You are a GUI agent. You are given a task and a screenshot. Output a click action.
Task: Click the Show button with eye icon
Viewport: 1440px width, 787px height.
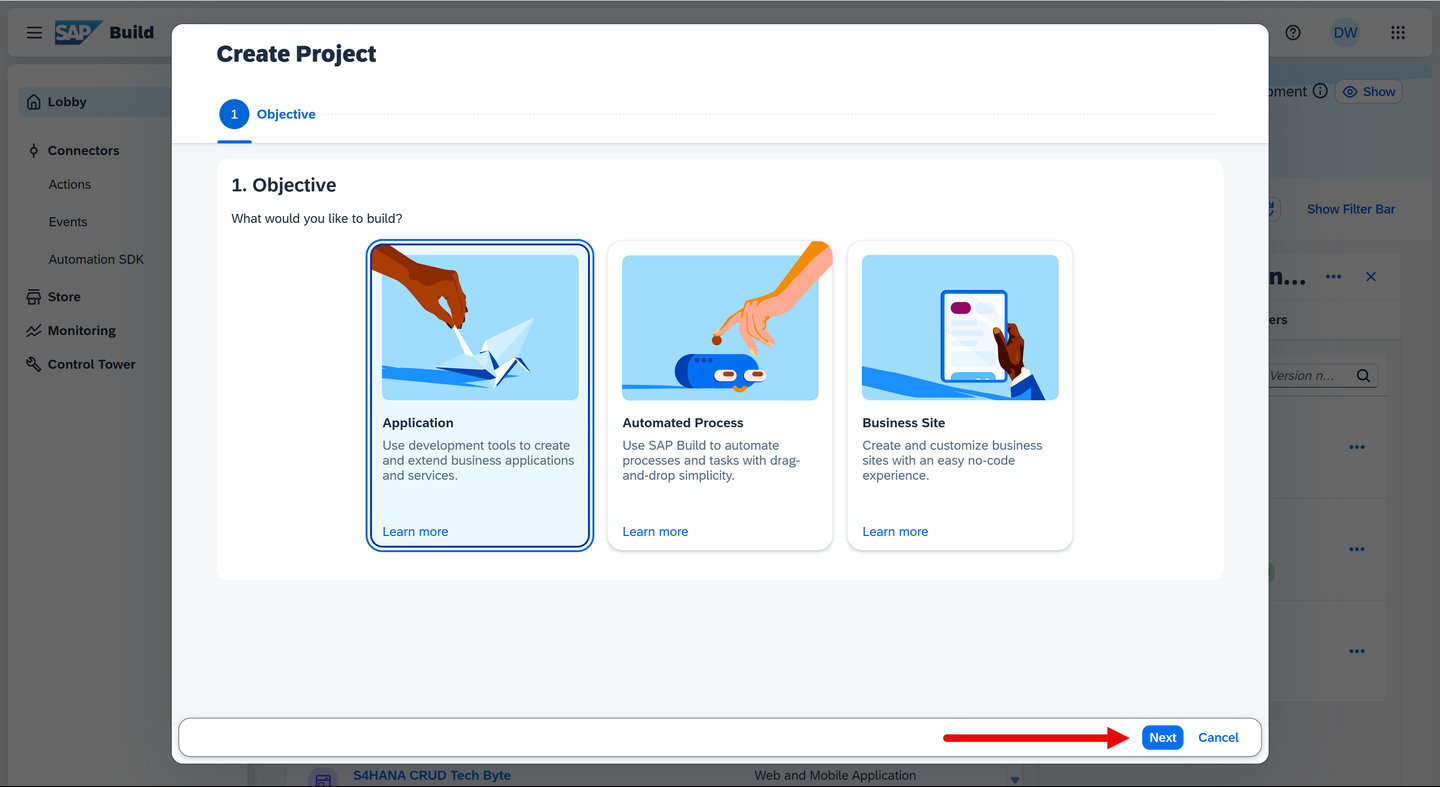click(x=1369, y=92)
